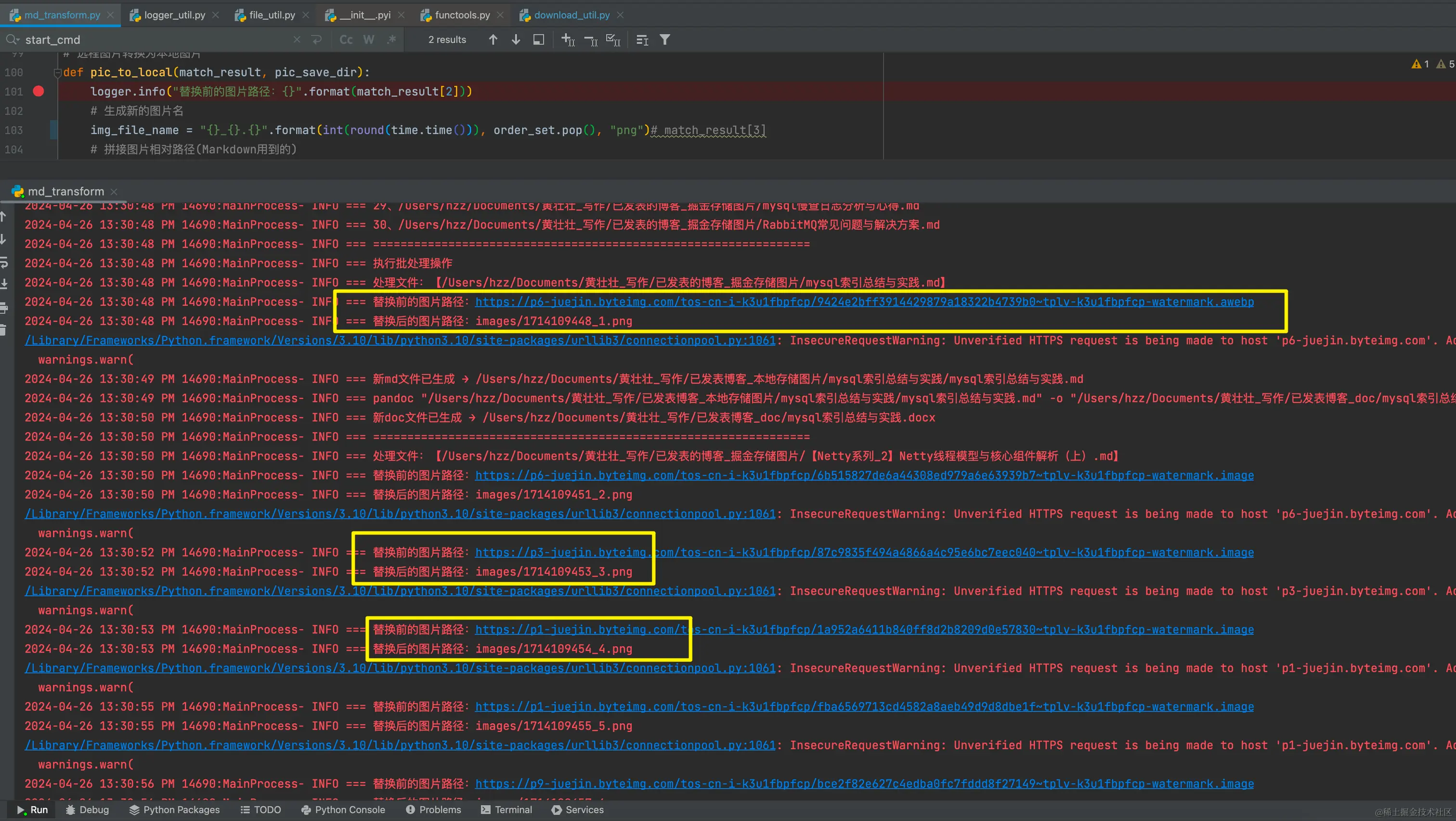Add selection for next occurrence icon
Screen dimensions: 1456x821
click(x=568, y=39)
